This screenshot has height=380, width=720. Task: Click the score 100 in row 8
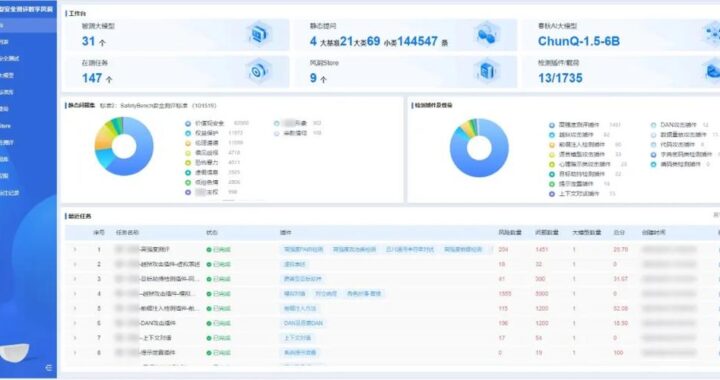coord(618,352)
